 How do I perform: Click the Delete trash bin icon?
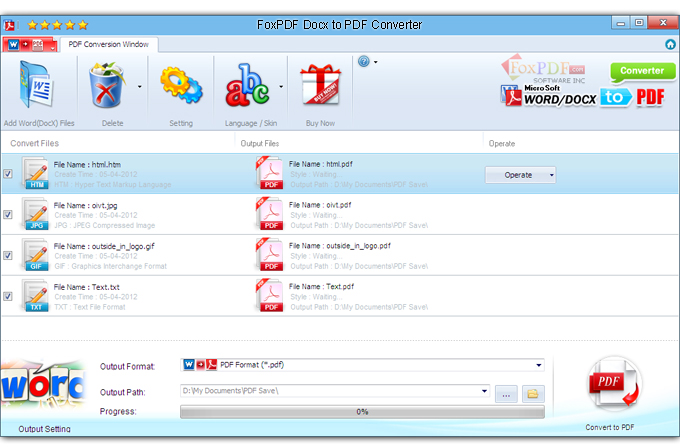[107, 85]
